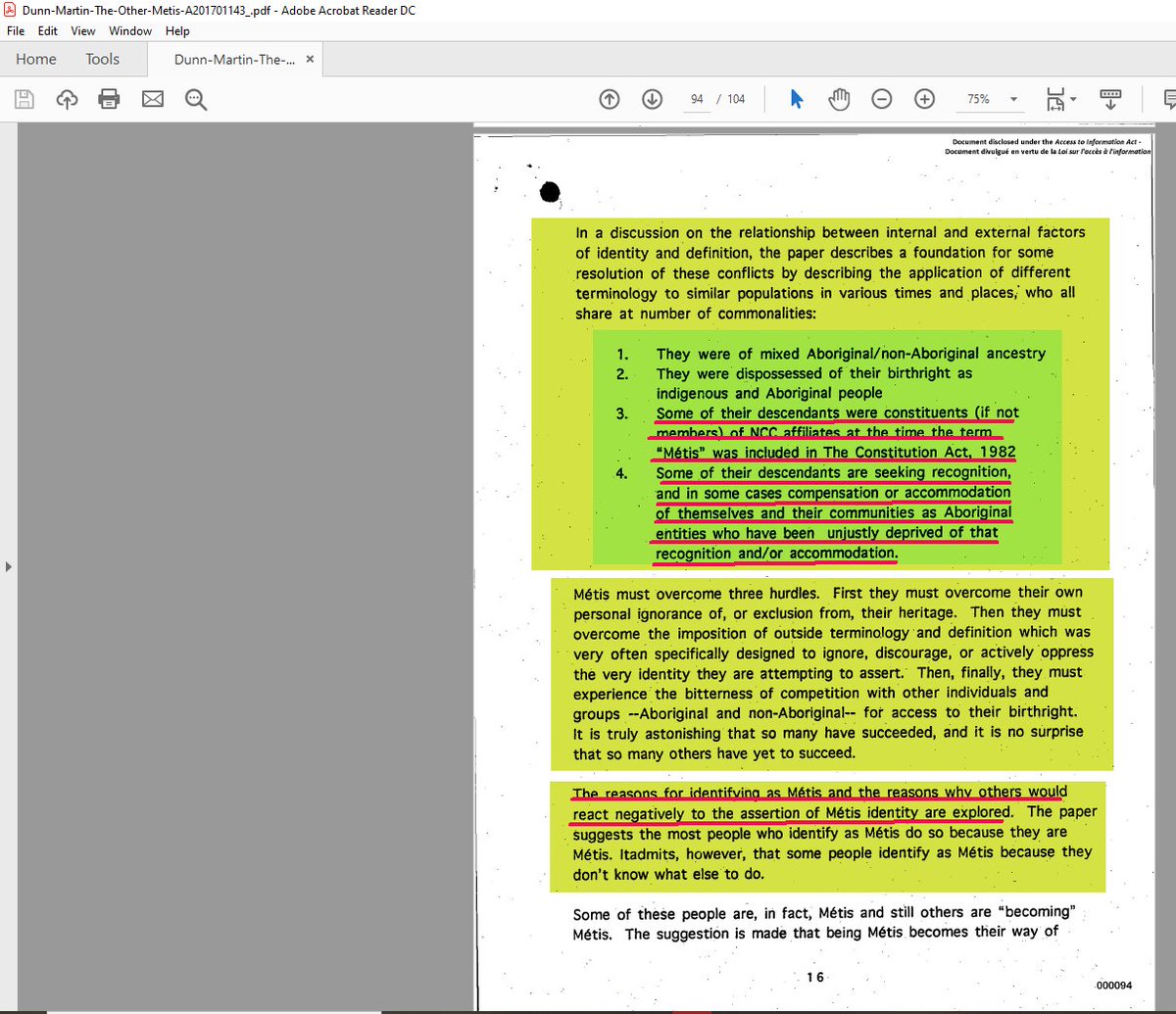
Task: Switch to the Home tab
Action: (36, 59)
